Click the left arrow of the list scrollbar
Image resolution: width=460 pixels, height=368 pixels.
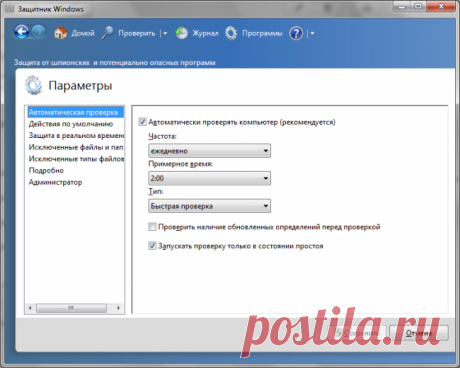pyautogui.click(x=30, y=308)
